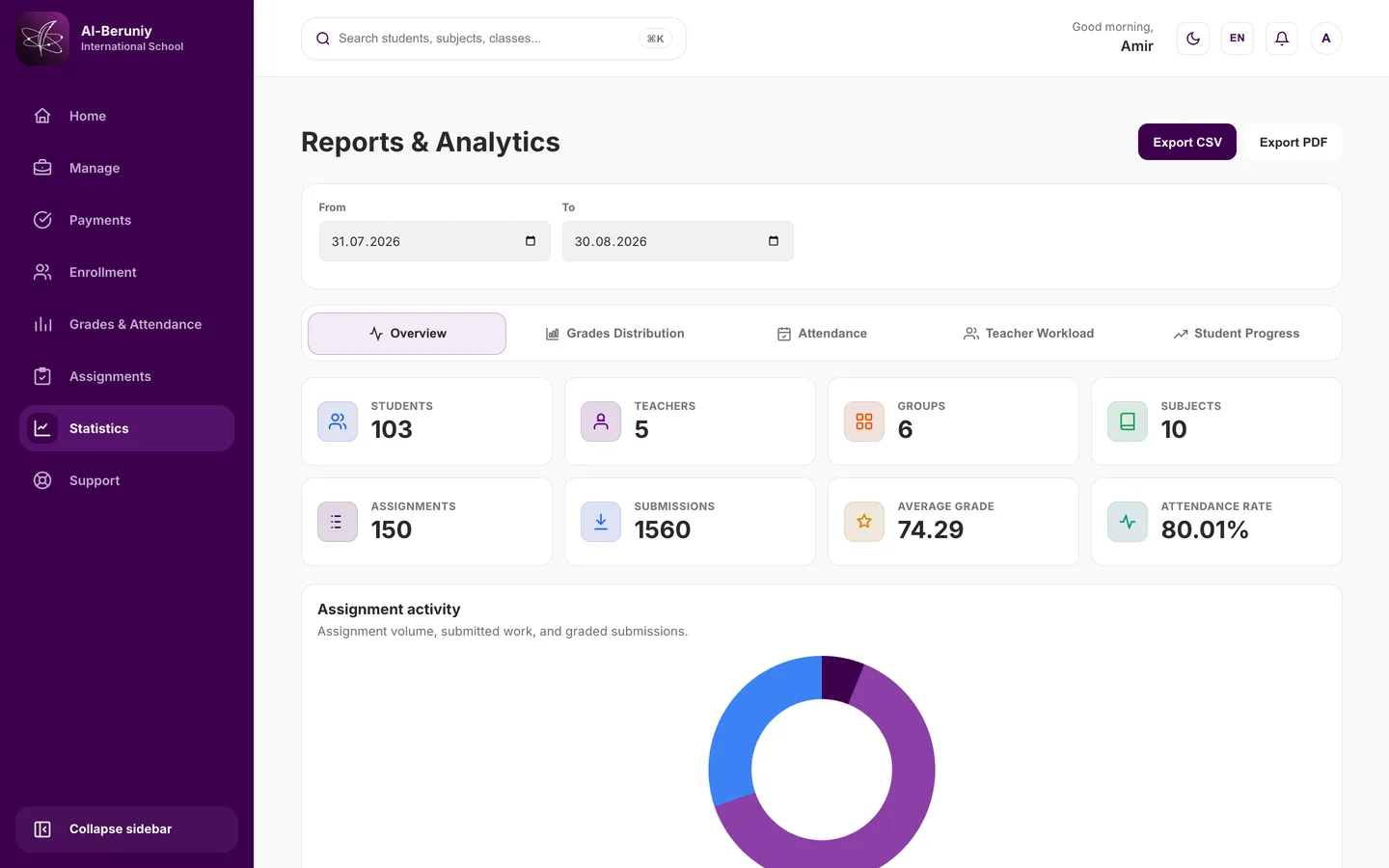The height and width of the screenshot is (868, 1389).
Task: Export the report as CSV
Action: pyautogui.click(x=1187, y=142)
